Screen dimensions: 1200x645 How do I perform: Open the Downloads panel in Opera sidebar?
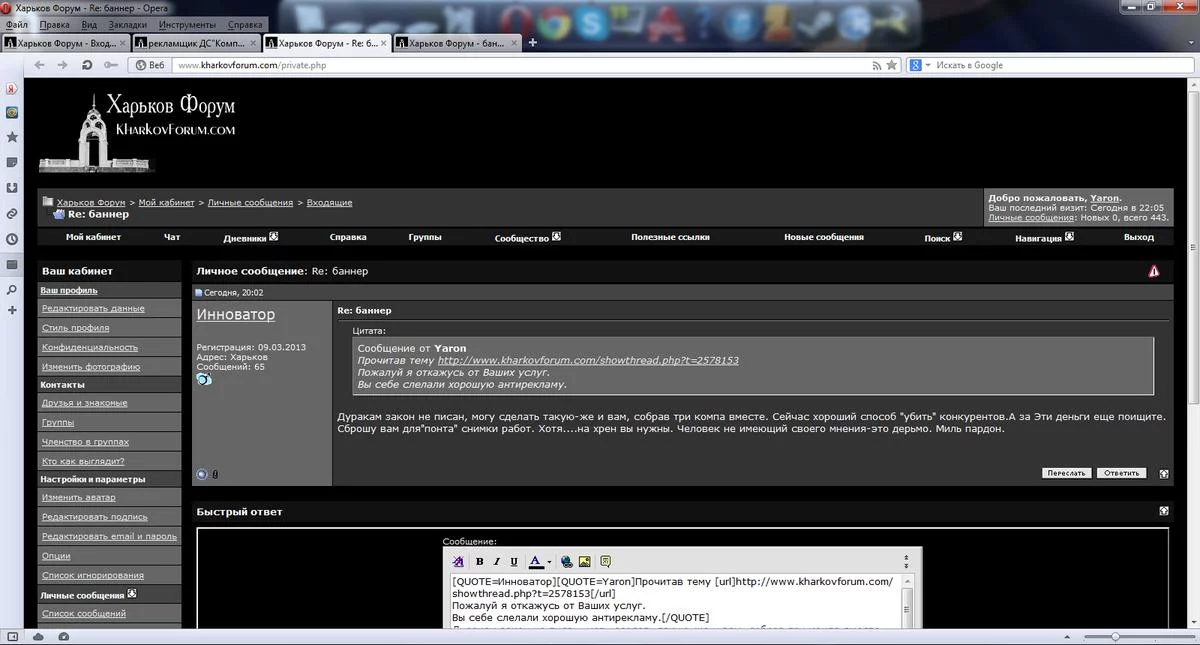click(11, 188)
